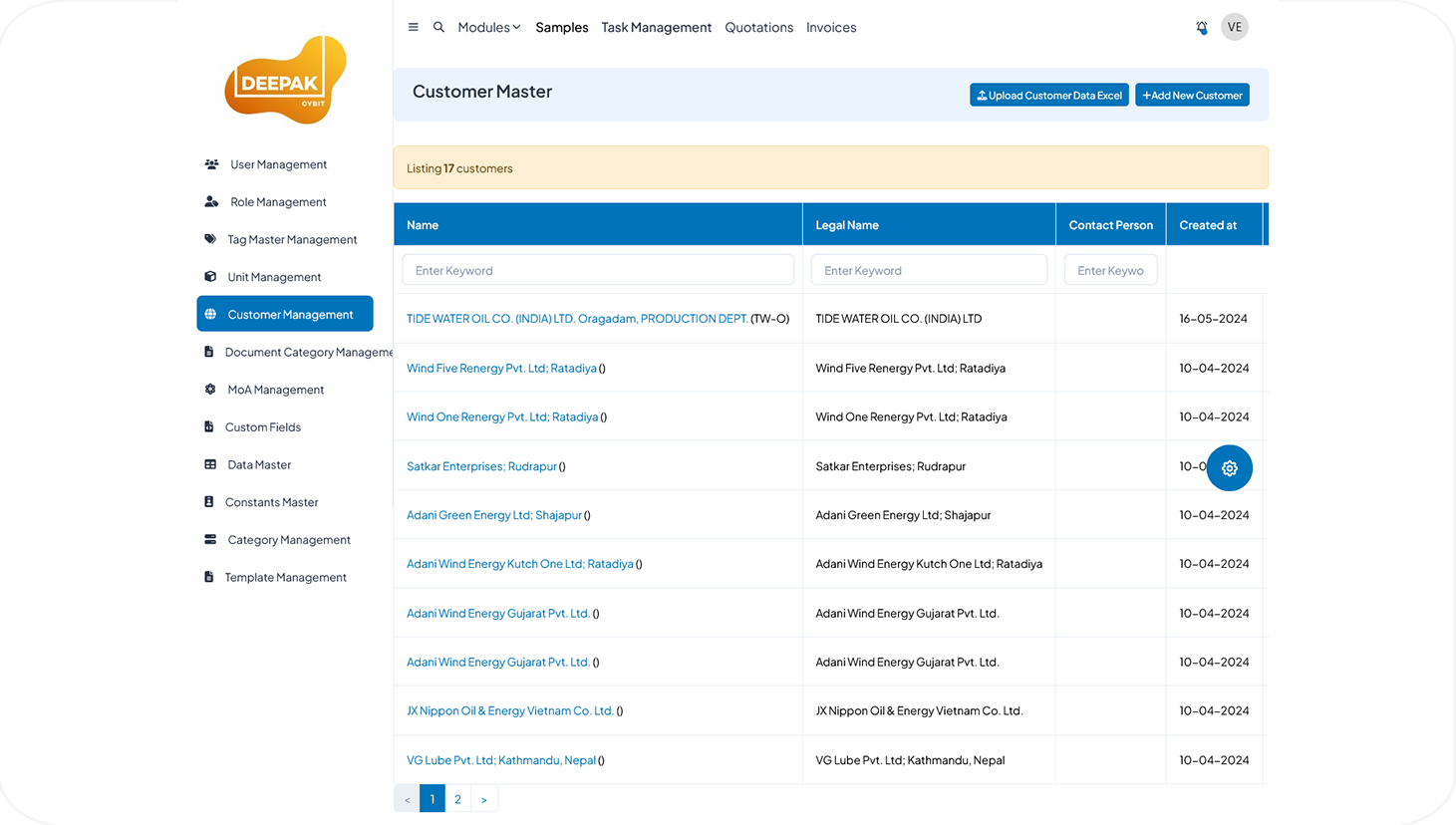Open notifications bell icon
This screenshot has width=1456, height=825.
tap(1202, 28)
